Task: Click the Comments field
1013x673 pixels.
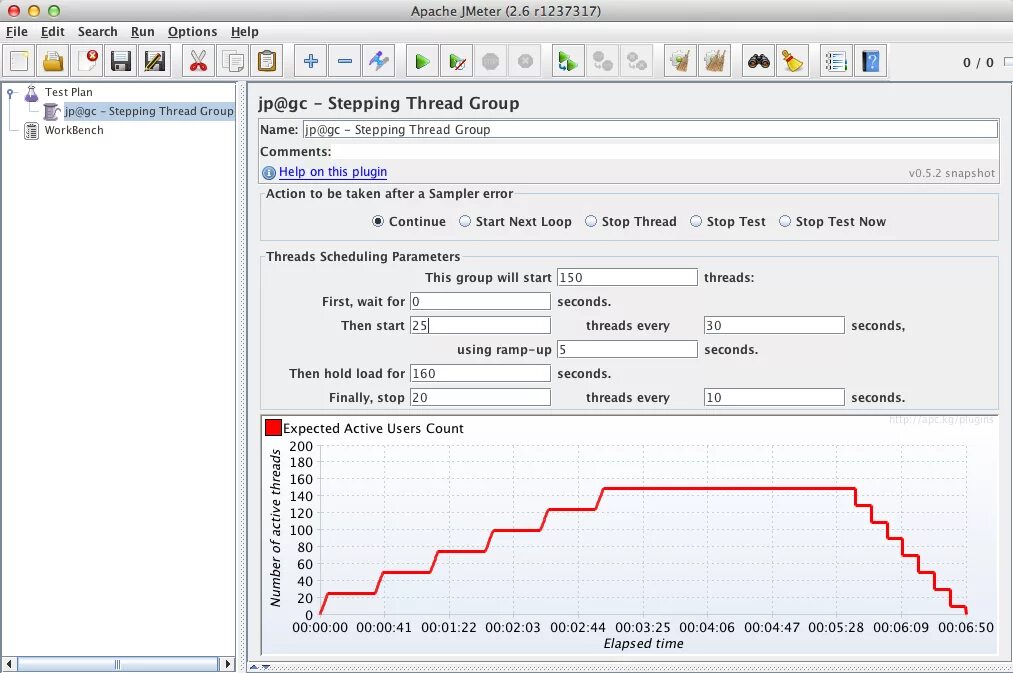Action: point(665,151)
